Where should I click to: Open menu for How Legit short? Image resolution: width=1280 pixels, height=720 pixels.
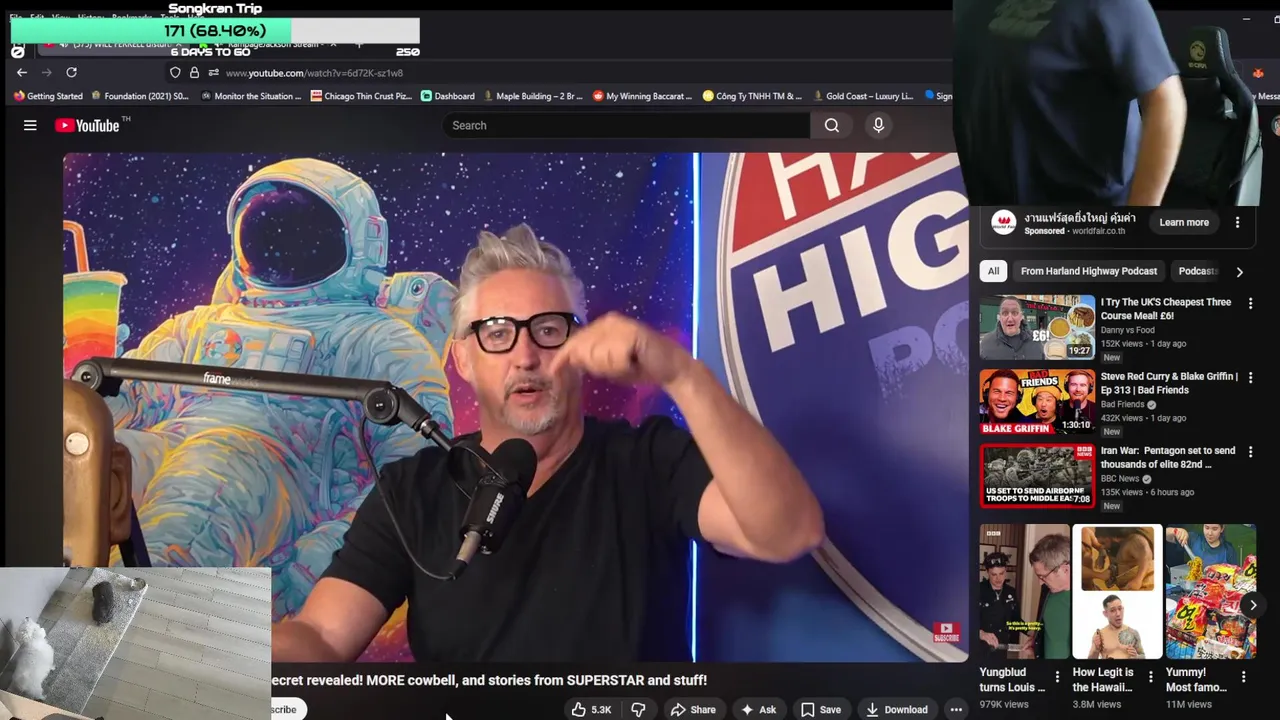pyautogui.click(x=1150, y=677)
